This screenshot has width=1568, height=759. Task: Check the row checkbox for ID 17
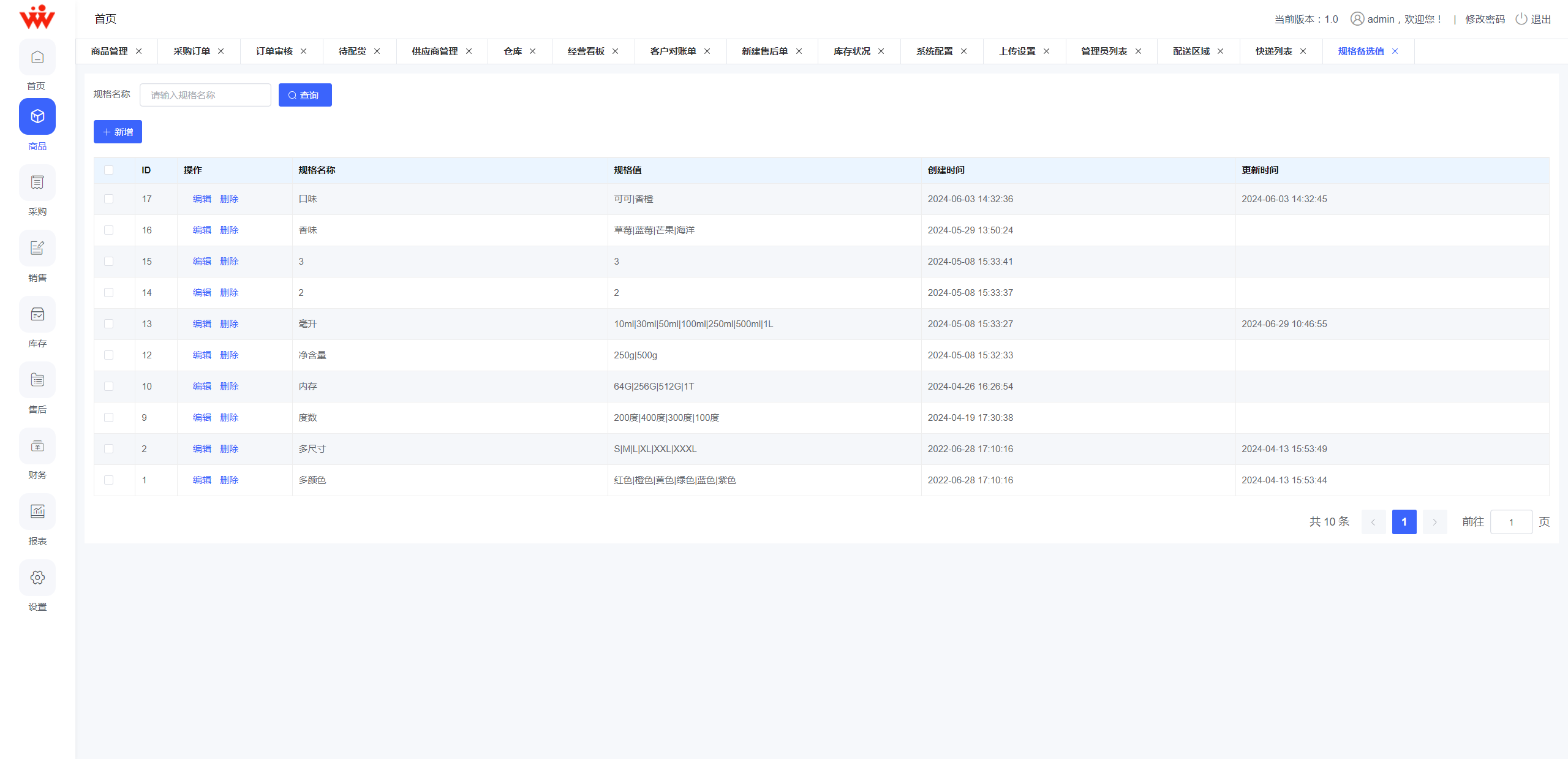(x=109, y=198)
